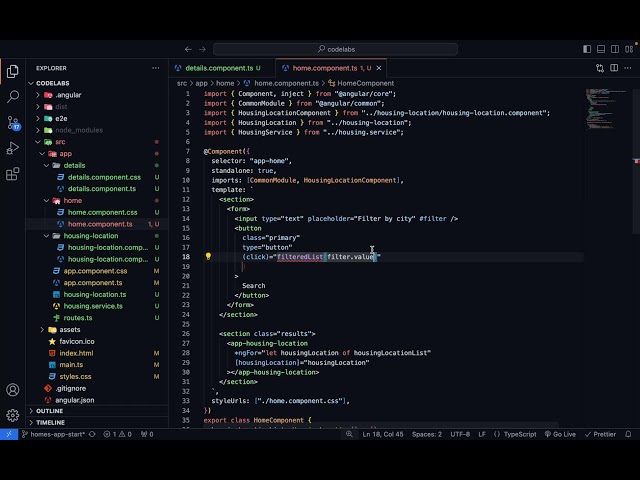
Task: Open notifications bell icon
Action: (x=629, y=434)
